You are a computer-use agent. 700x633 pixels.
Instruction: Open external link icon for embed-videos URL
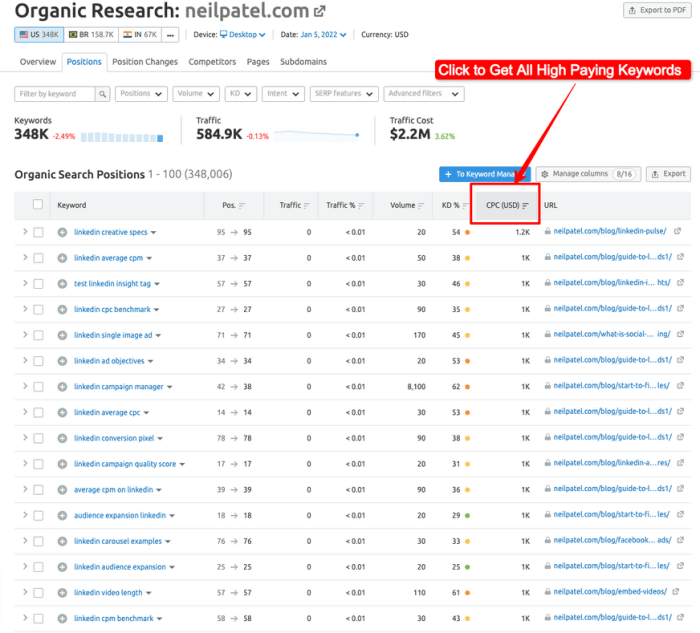pyautogui.click(x=675, y=591)
